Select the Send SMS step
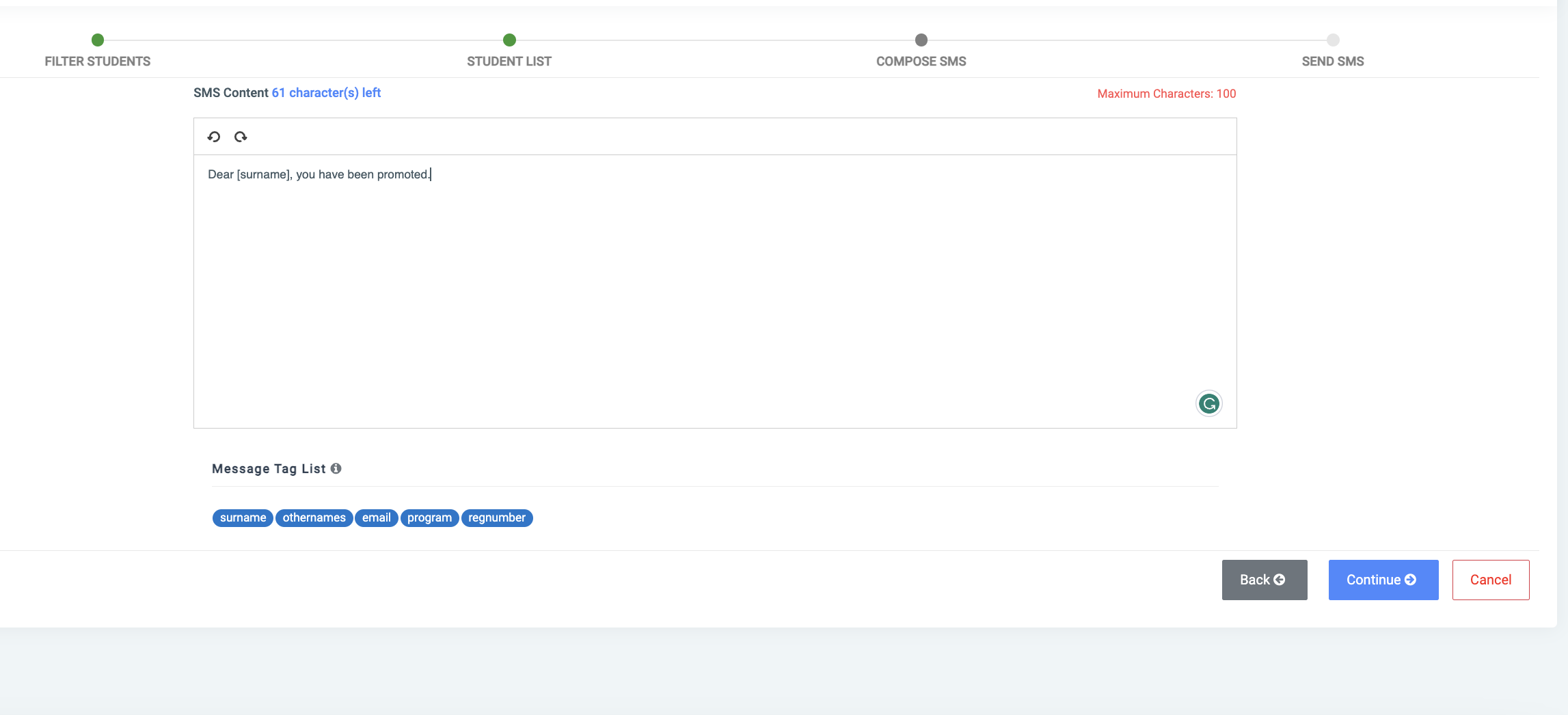The height and width of the screenshot is (715, 1568). 1333,51
